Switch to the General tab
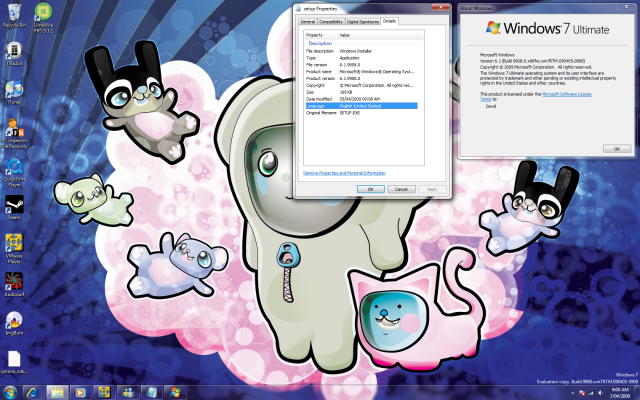The width and height of the screenshot is (640, 400). pos(308,22)
